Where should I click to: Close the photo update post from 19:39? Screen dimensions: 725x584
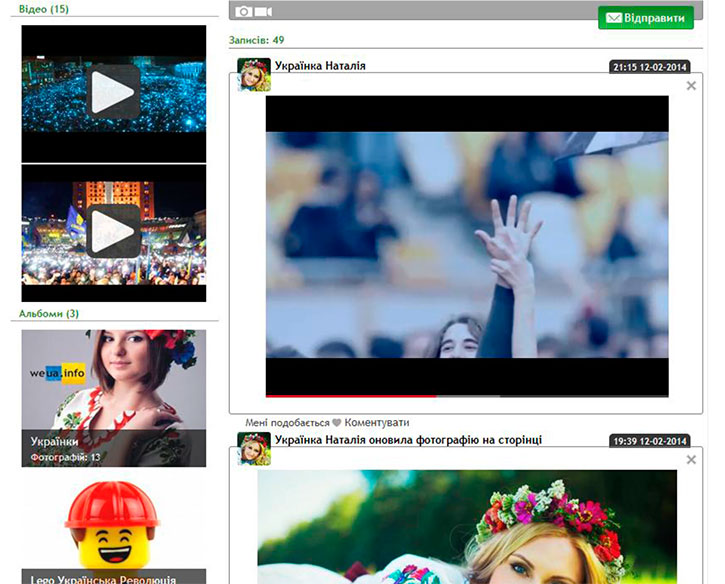(691, 460)
